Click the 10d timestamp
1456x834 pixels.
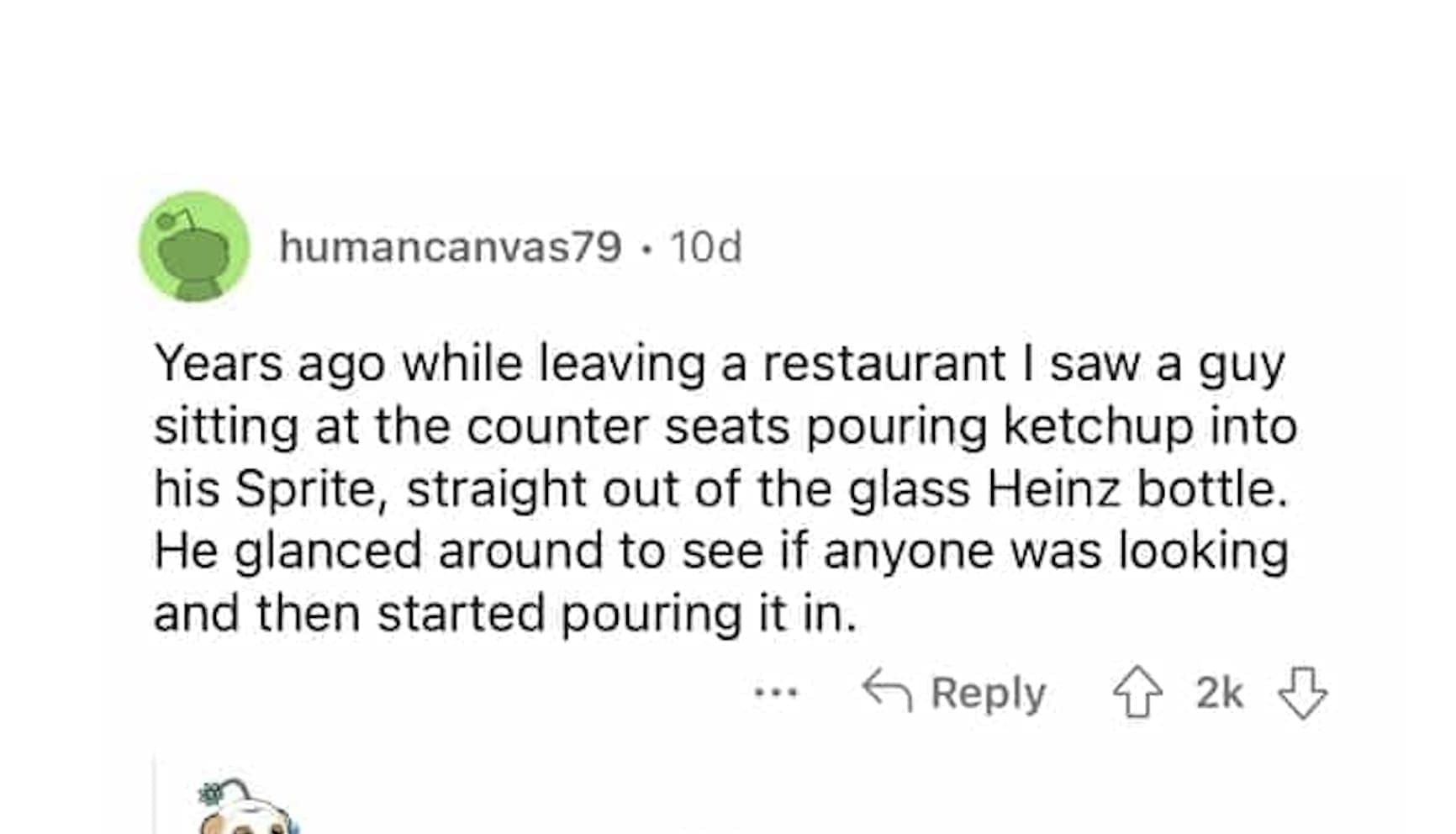click(x=705, y=247)
